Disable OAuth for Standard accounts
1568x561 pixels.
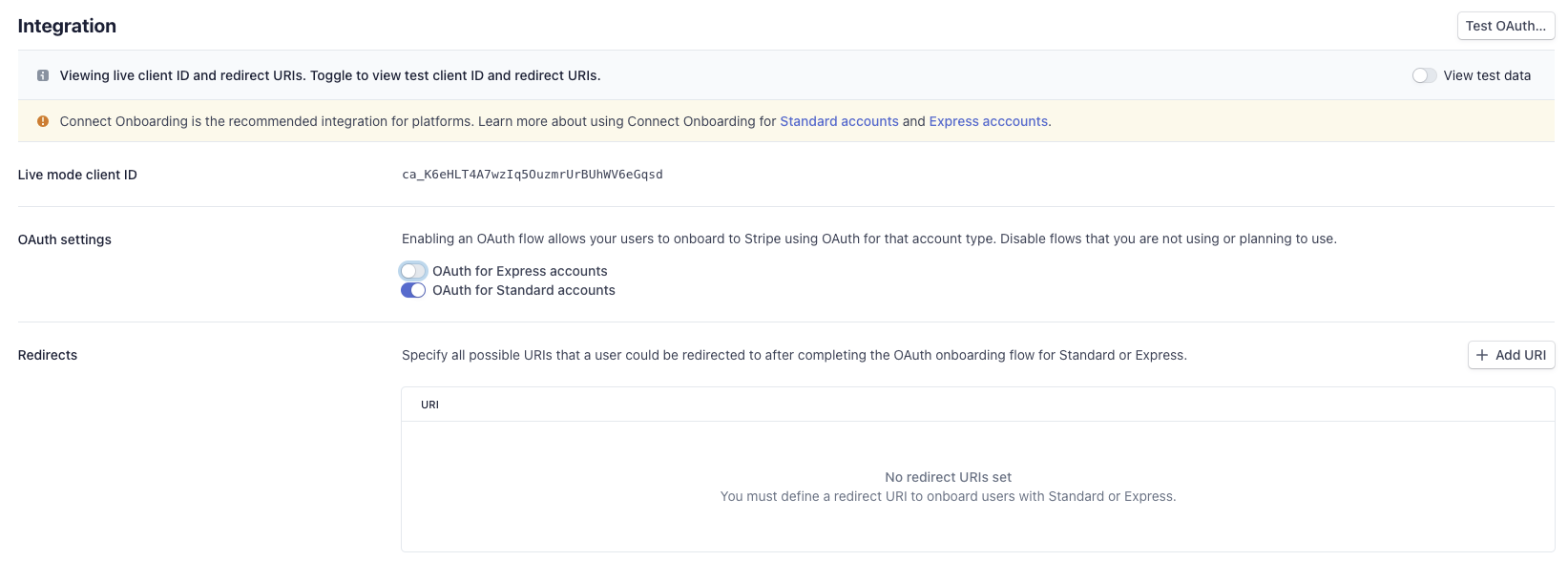pos(413,290)
